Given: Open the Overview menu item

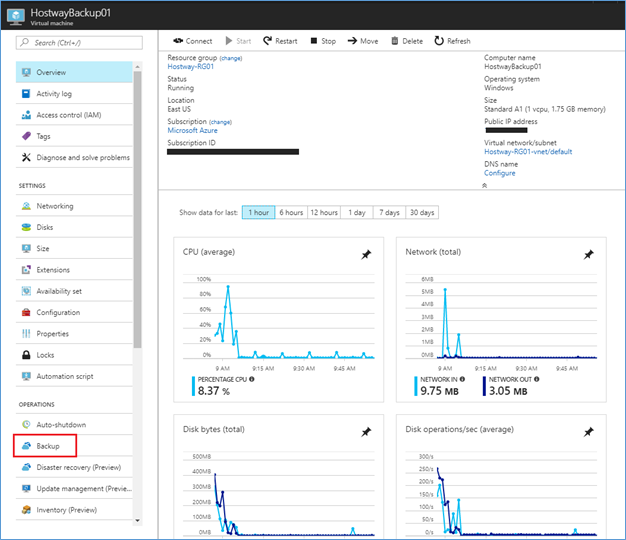Looking at the screenshot, I should pos(74,72).
